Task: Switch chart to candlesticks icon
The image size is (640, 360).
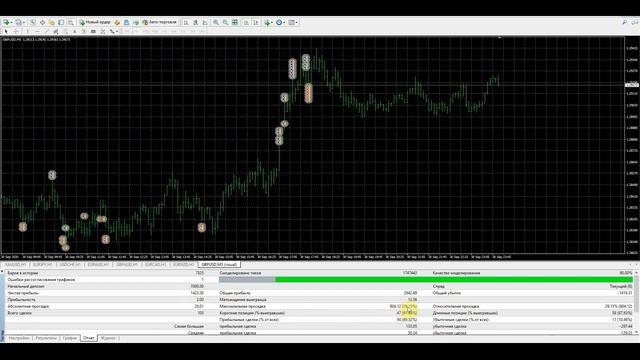Action: tap(196, 22)
